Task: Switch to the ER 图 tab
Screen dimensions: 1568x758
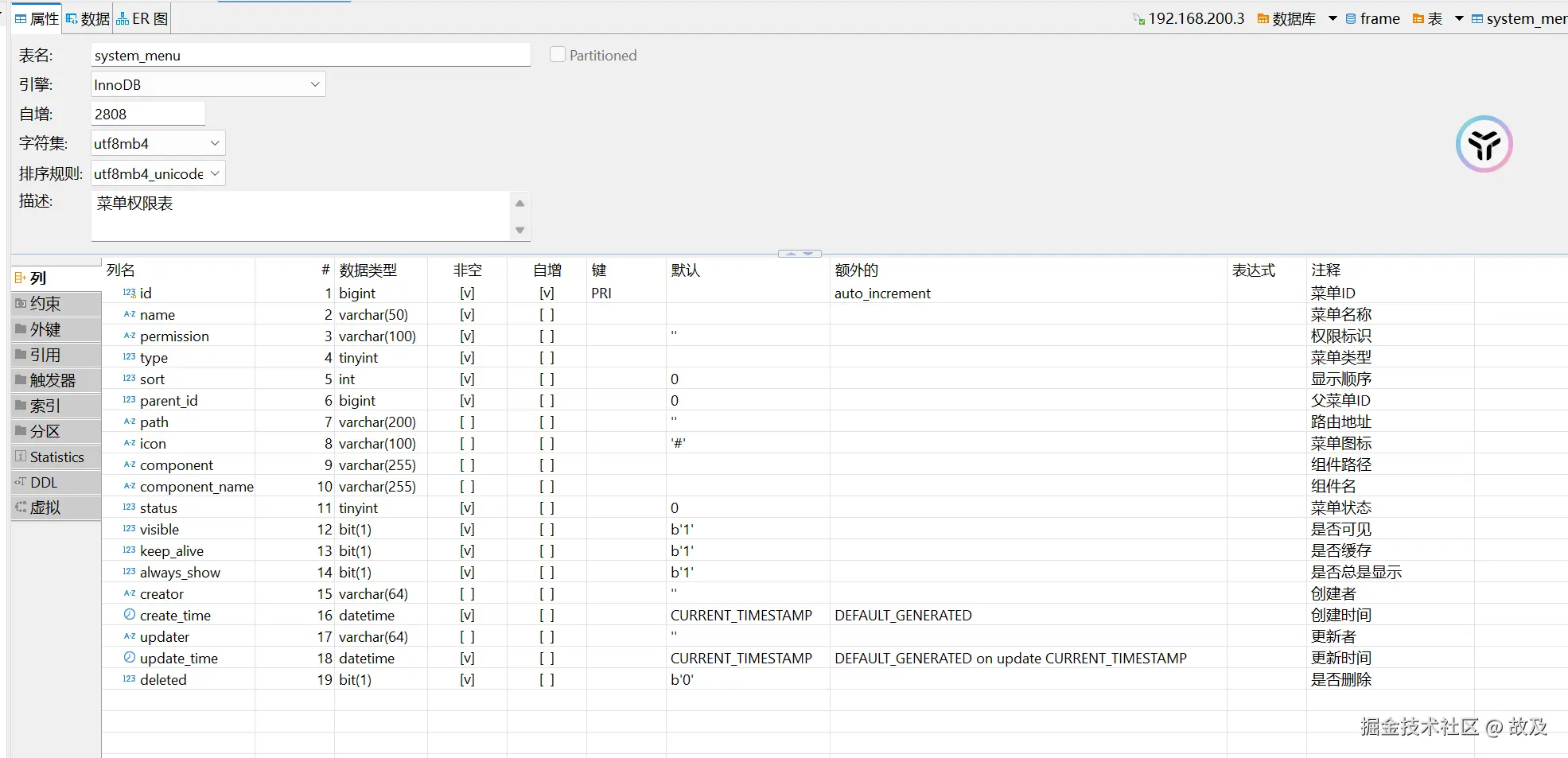Action: [x=142, y=18]
